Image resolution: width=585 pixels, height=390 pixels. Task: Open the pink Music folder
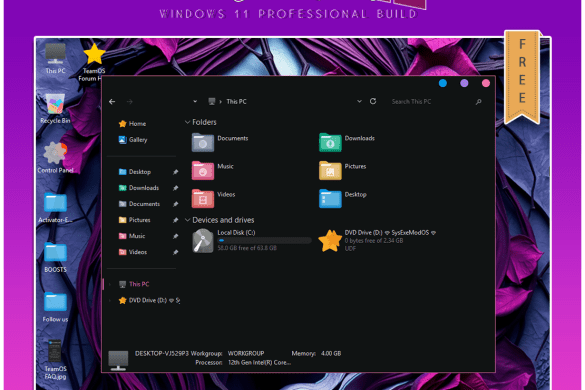[x=203, y=170]
